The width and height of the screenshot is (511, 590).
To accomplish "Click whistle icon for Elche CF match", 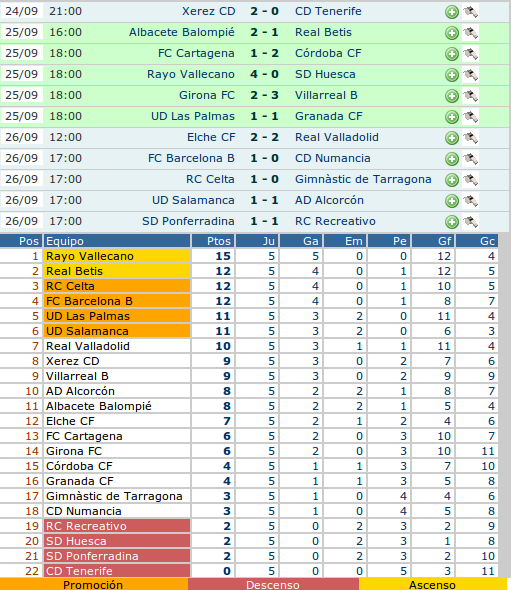I will [470, 138].
